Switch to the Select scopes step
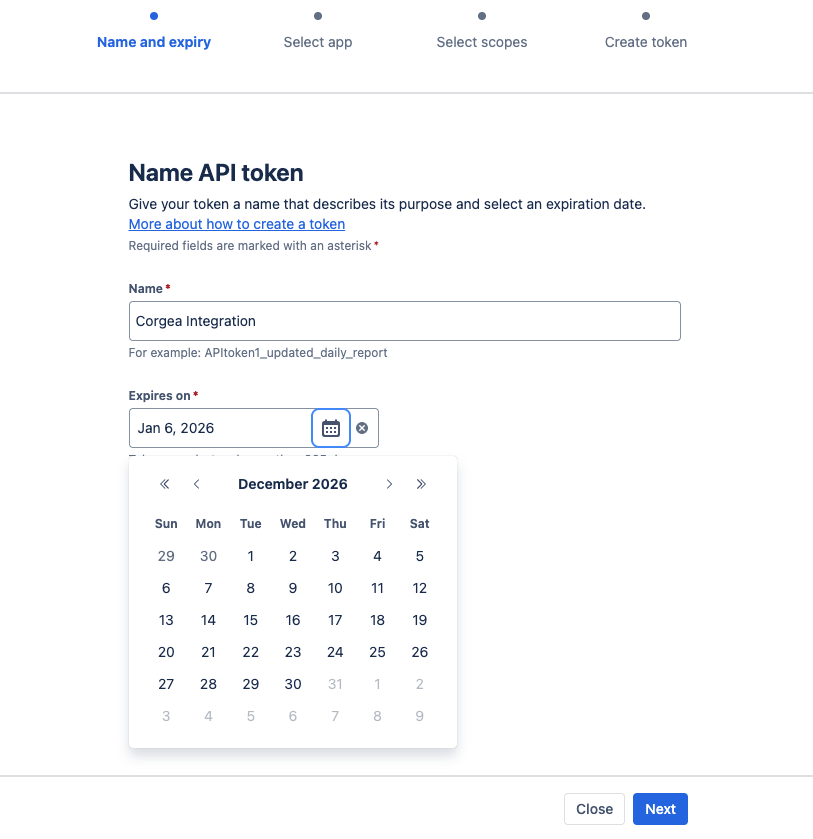 click(481, 42)
